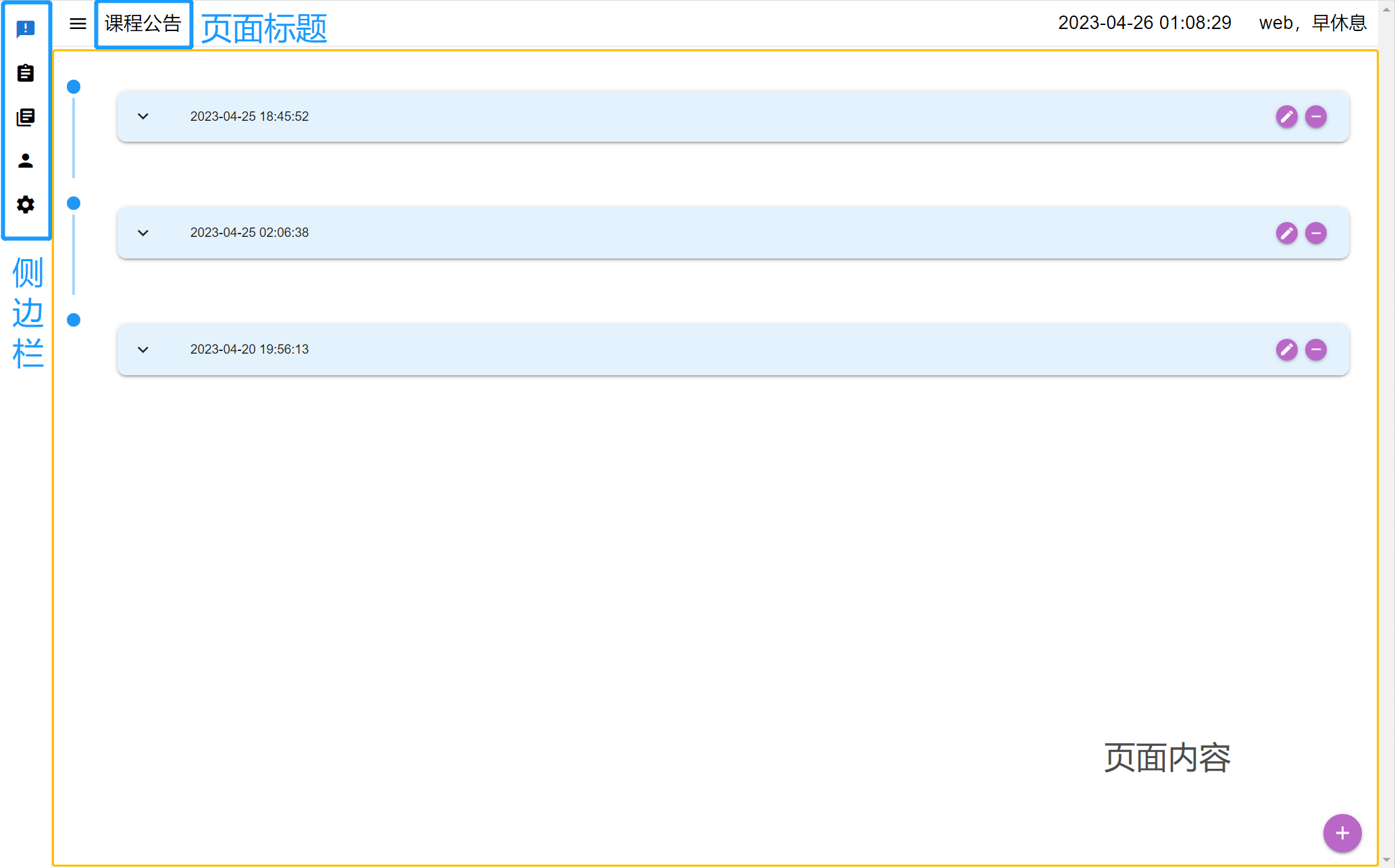Click the page scrollbar down arrow

[x=1386, y=860]
